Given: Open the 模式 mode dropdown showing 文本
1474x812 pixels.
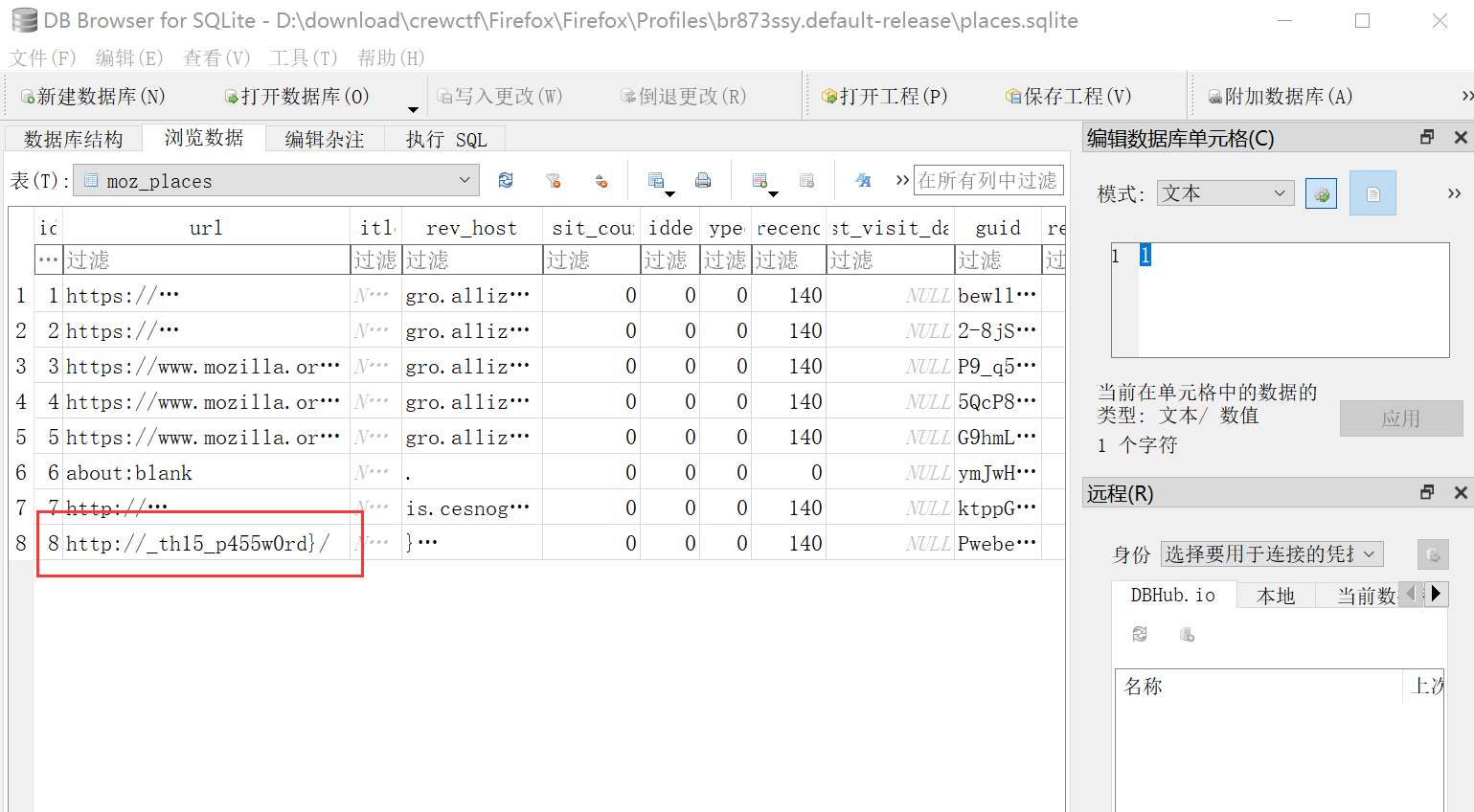Looking at the screenshot, I should point(1225,192).
